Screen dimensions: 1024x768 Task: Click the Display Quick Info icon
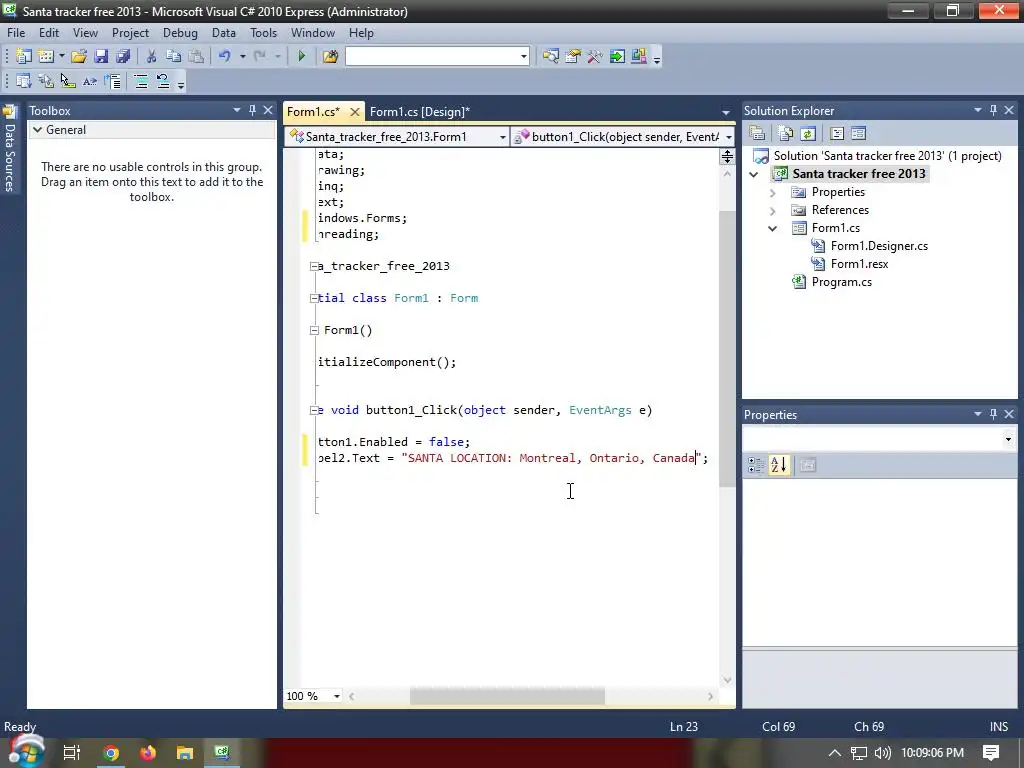tap(67, 81)
